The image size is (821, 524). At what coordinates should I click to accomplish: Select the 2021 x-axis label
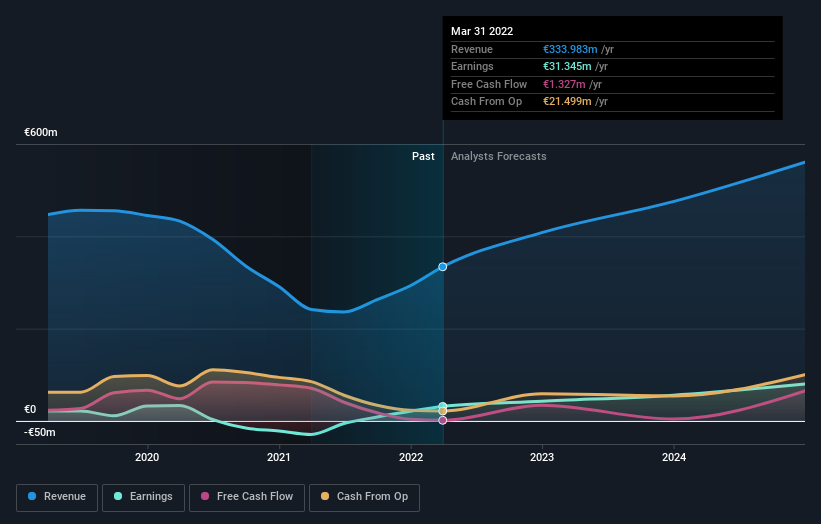[279, 457]
